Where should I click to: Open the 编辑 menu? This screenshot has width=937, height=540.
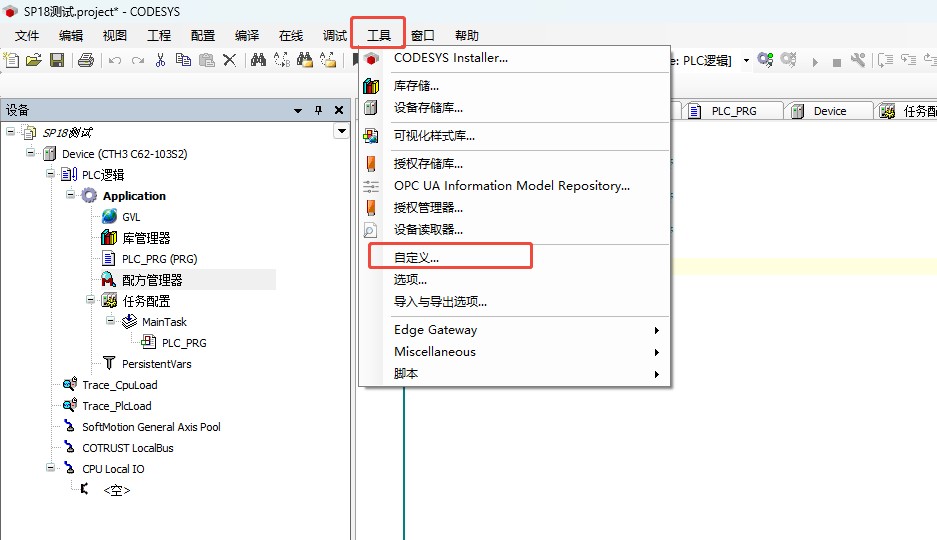point(71,35)
